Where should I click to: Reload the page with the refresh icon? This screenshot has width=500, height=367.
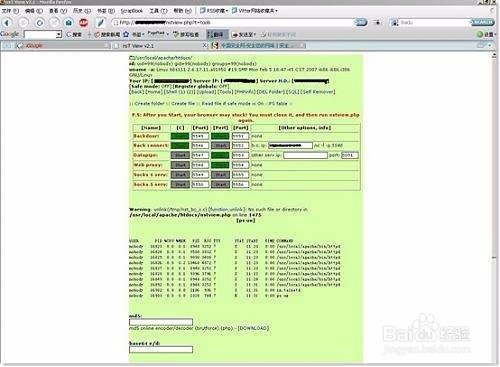[40, 23]
